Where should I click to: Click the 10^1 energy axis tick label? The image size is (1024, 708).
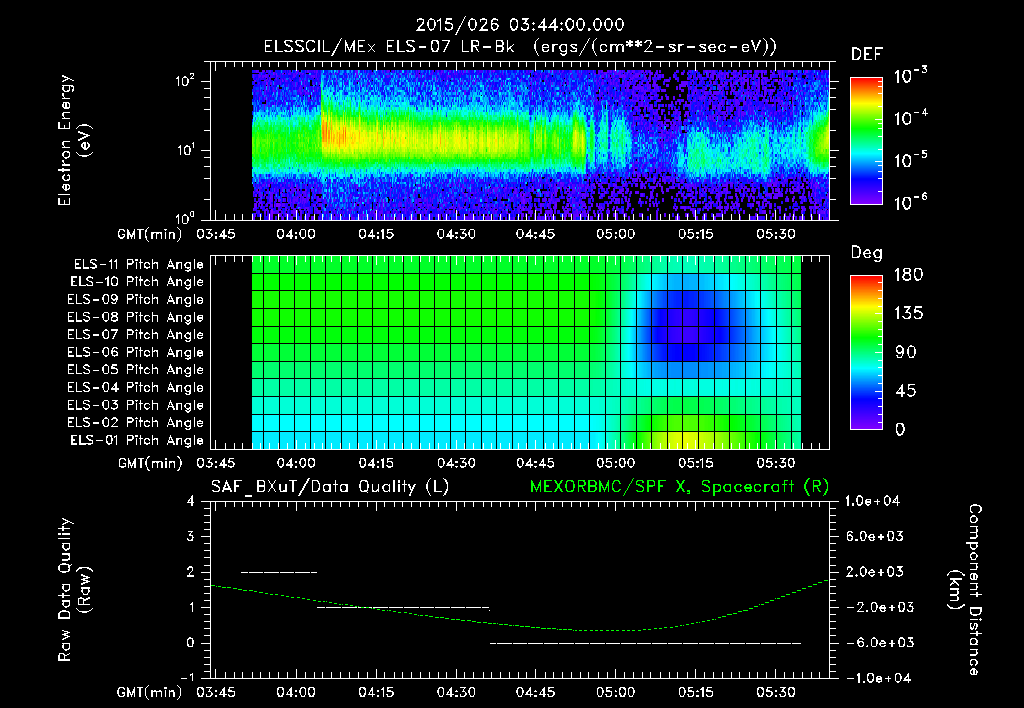[185, 150]
